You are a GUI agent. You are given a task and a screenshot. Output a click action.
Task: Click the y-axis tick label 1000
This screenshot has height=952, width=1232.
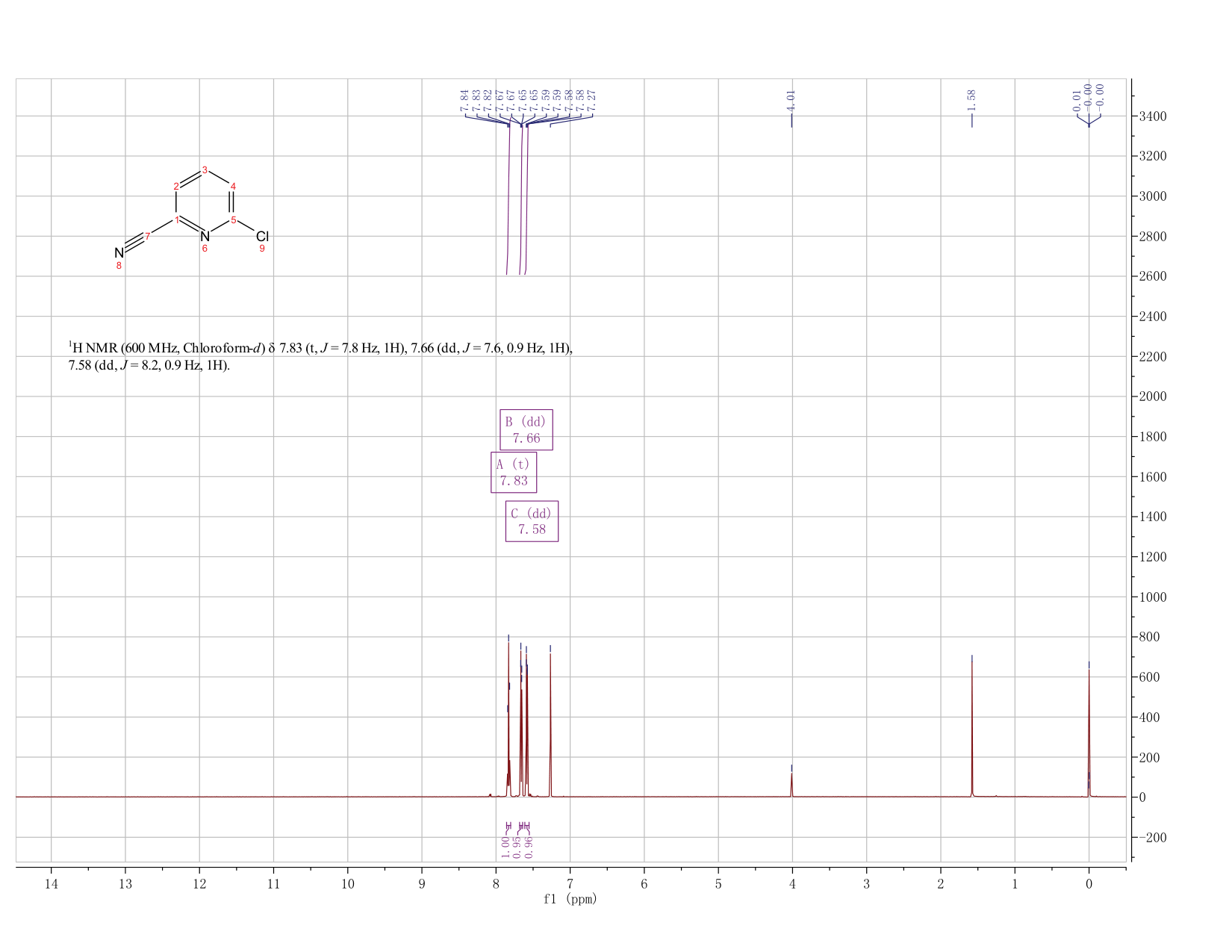point(1153,597)
